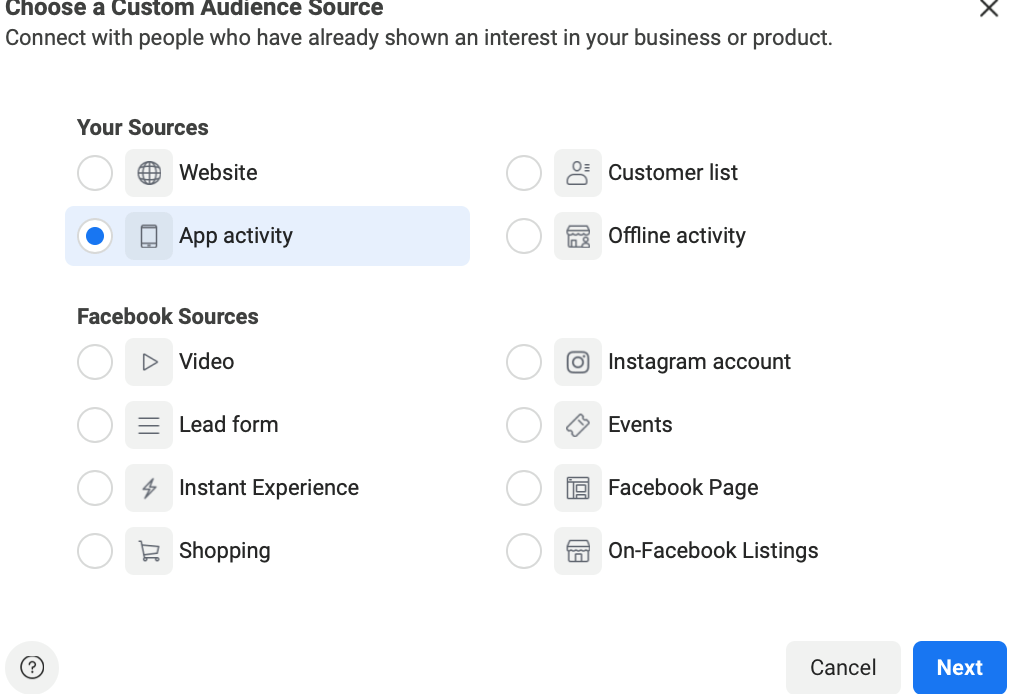Image resolution: width=1018 pixels, height=694 pixels.
Task: Click the Video play icon
Action: tap(148, 361)
